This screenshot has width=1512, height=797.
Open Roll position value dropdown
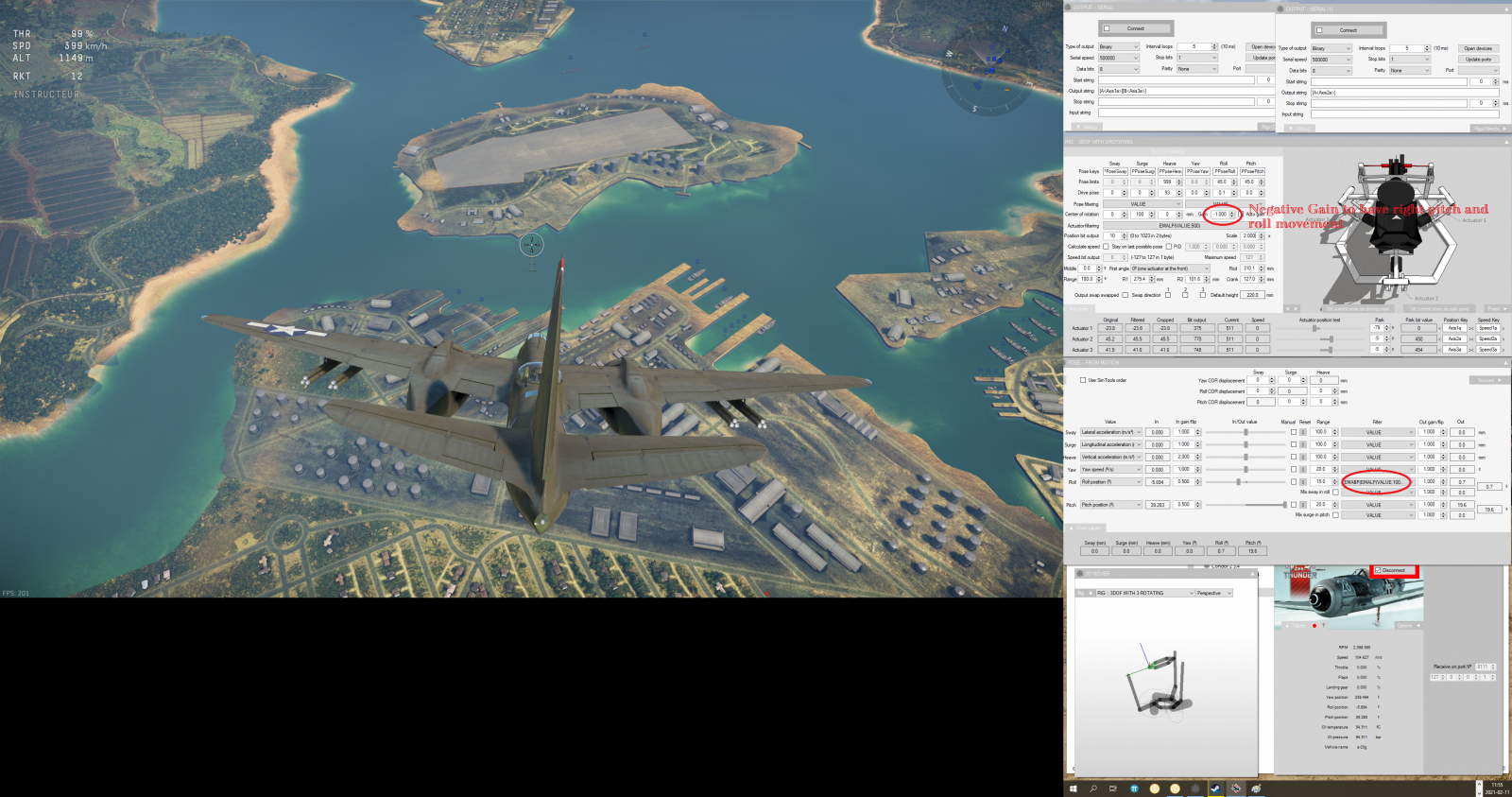(1111, 481)
